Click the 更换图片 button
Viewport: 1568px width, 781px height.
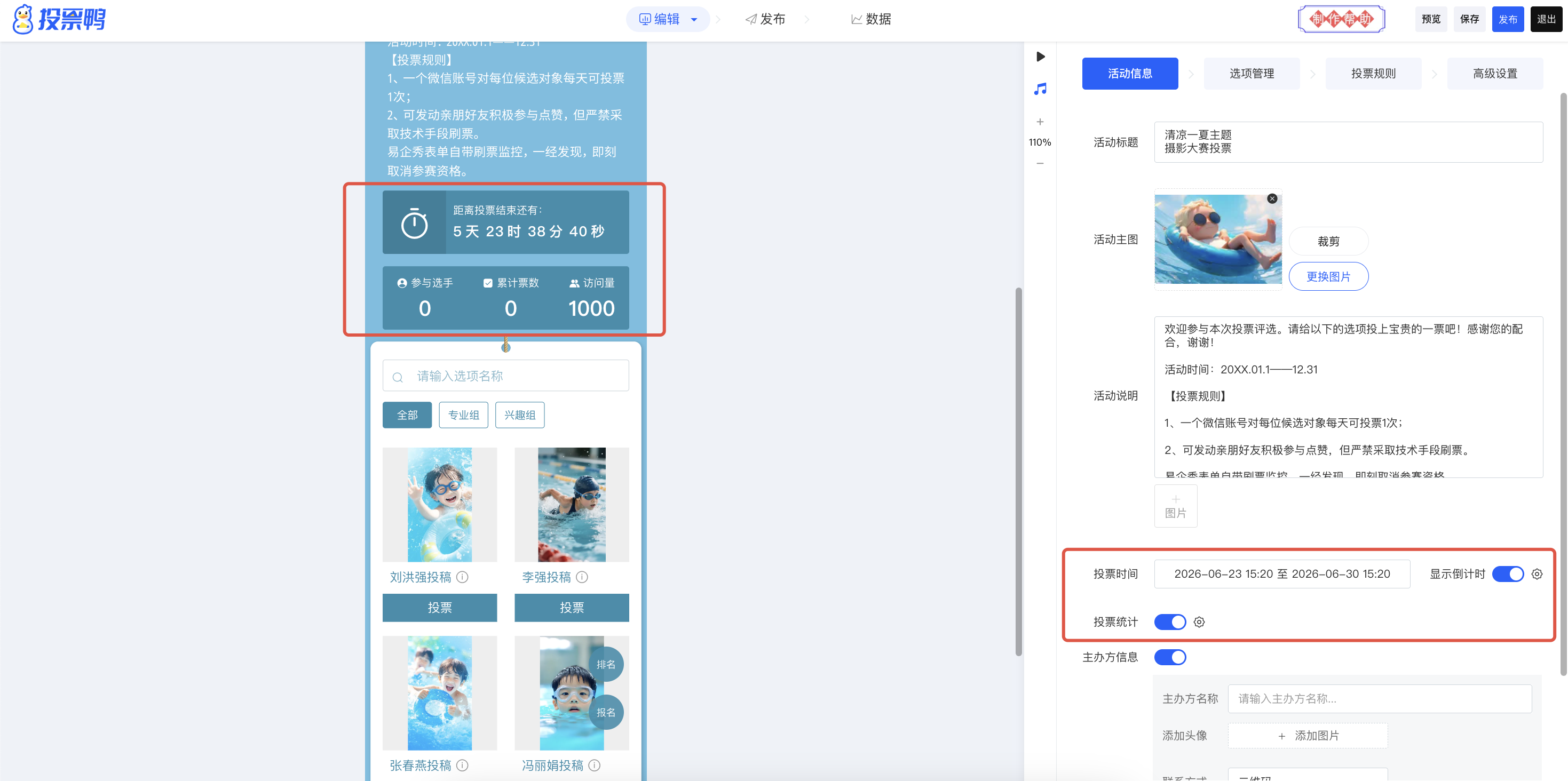point(1328,277)
